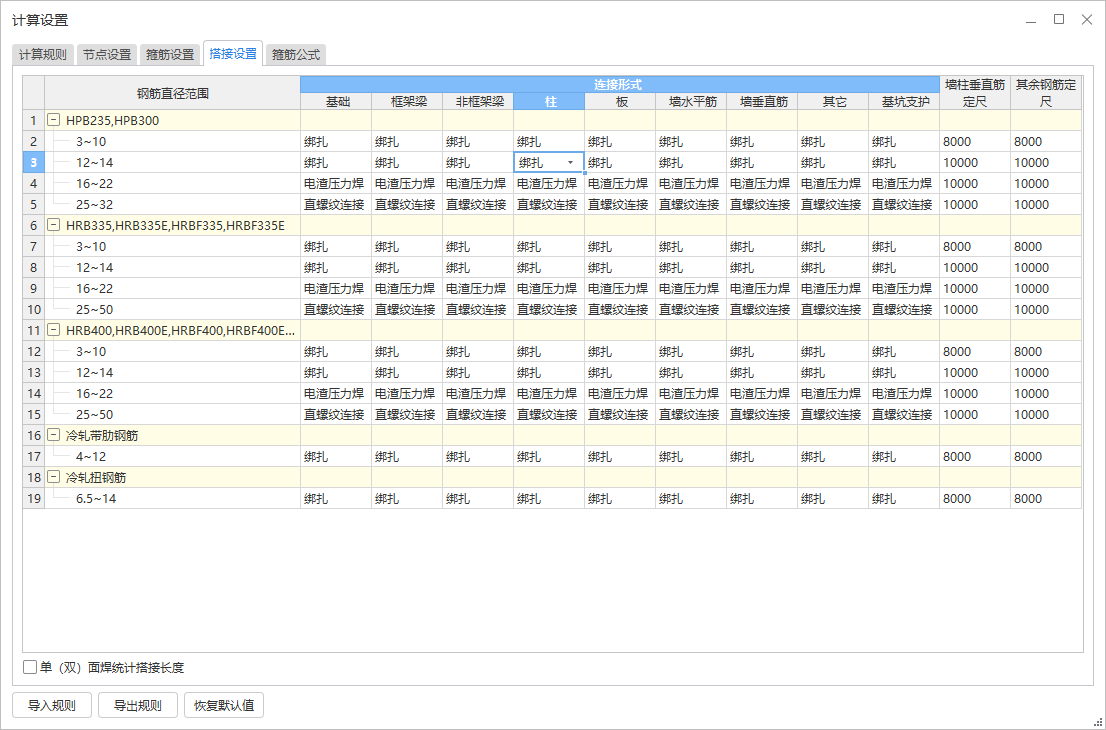Open the 箍筋设置 tab

click(x=170, y=54)
